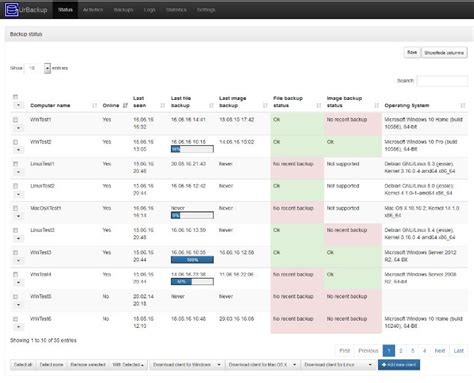Expand the WinTest2 row action dropdown
474x383 pixels.
(x=18, y=150)
